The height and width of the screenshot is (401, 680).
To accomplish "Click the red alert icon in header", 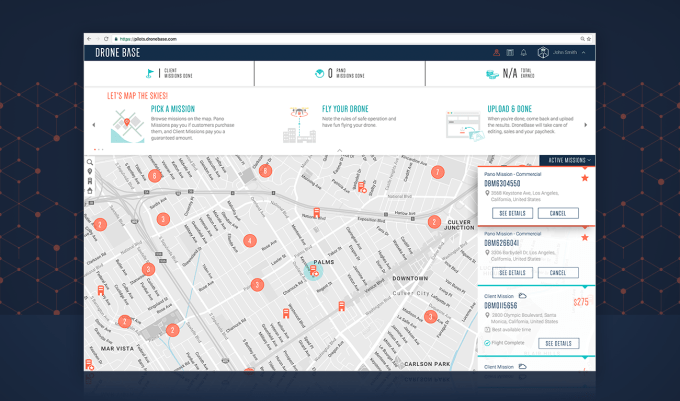I will click(497, 52).
